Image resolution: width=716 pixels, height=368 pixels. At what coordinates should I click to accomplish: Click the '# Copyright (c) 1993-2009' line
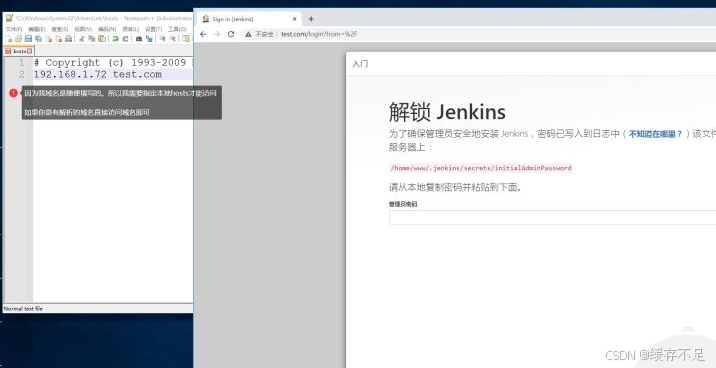coord(110,63)
